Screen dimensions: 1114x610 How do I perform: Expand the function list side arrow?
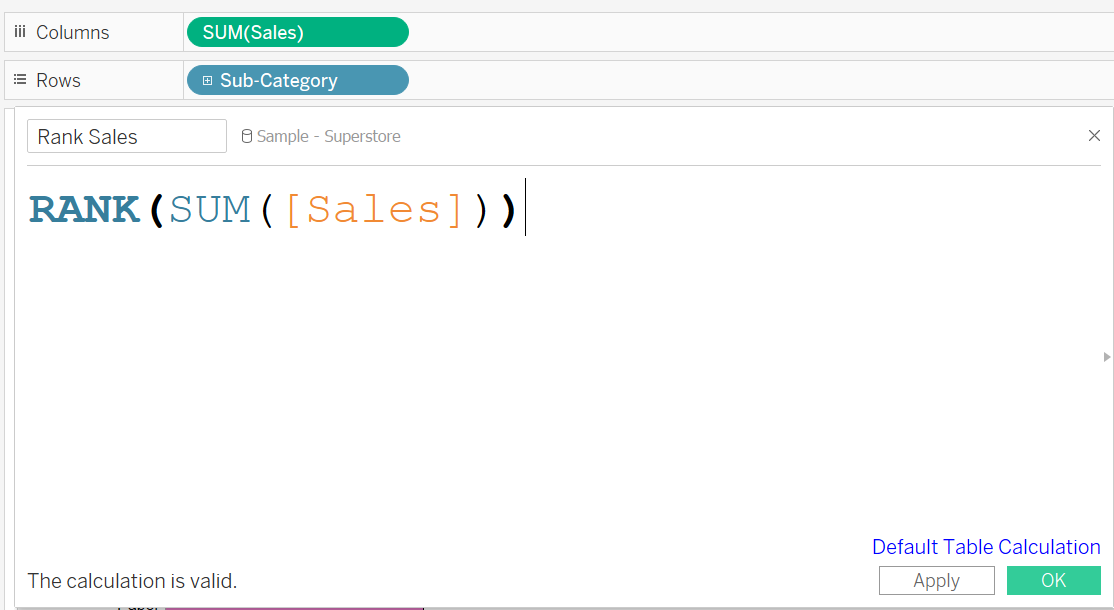coord(1106,357)
